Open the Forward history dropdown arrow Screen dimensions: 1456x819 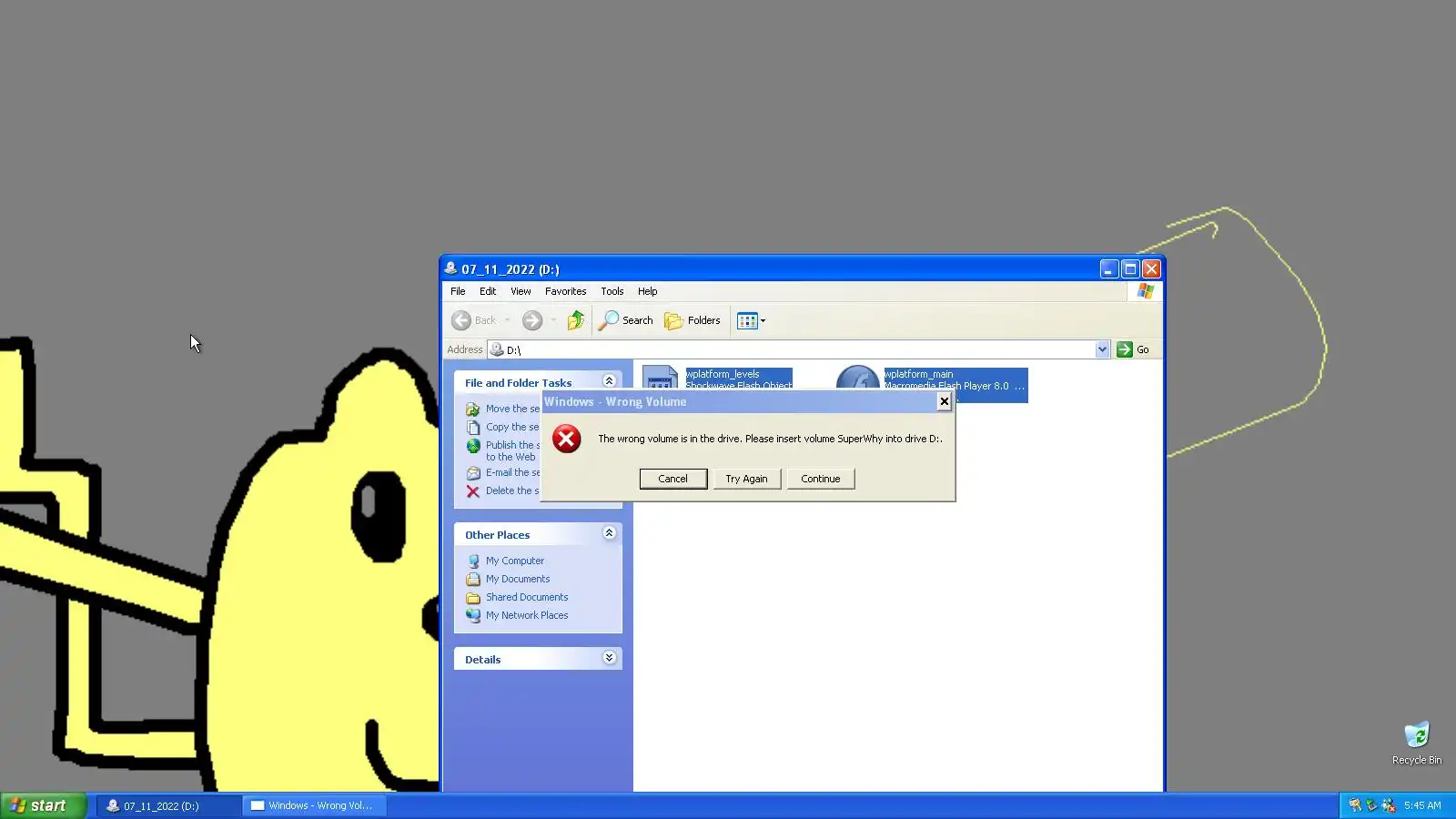point(553,320)
